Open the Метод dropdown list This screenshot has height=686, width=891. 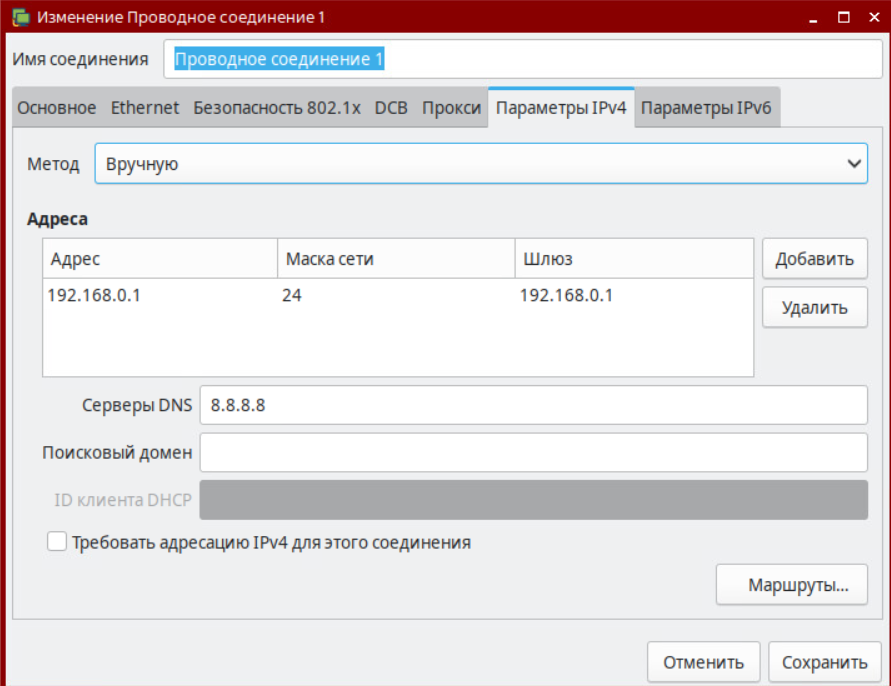point(481,164)
